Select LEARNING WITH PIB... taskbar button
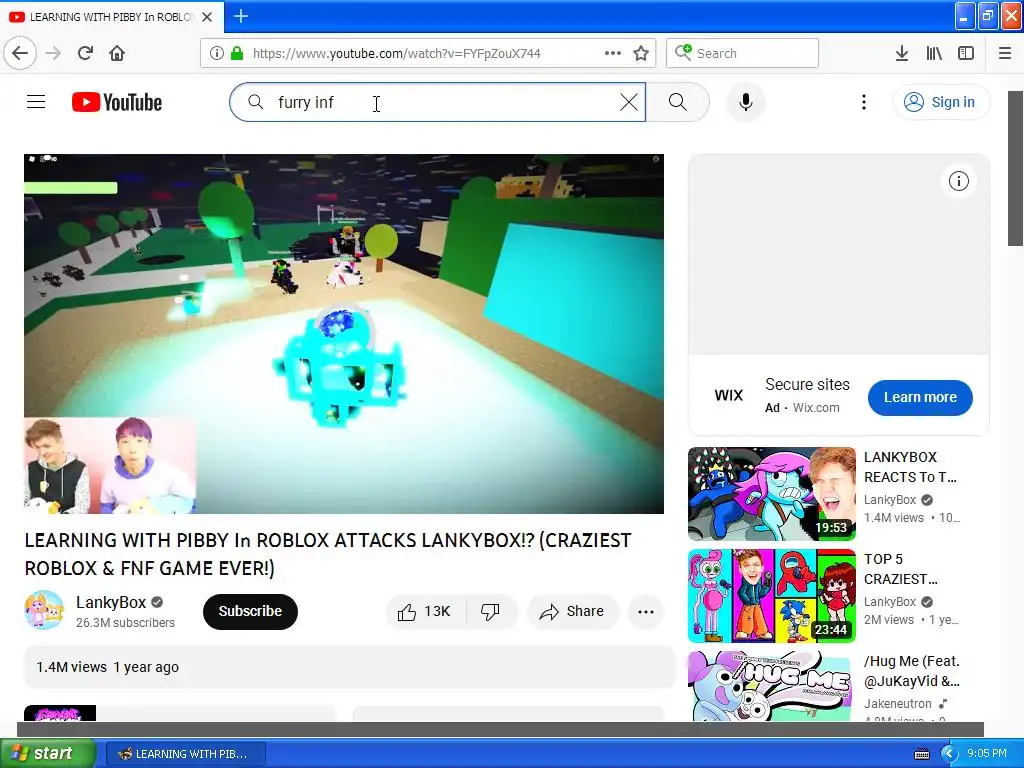The height and width of the screenshot is (768, 1024). (x=185, y=754)
